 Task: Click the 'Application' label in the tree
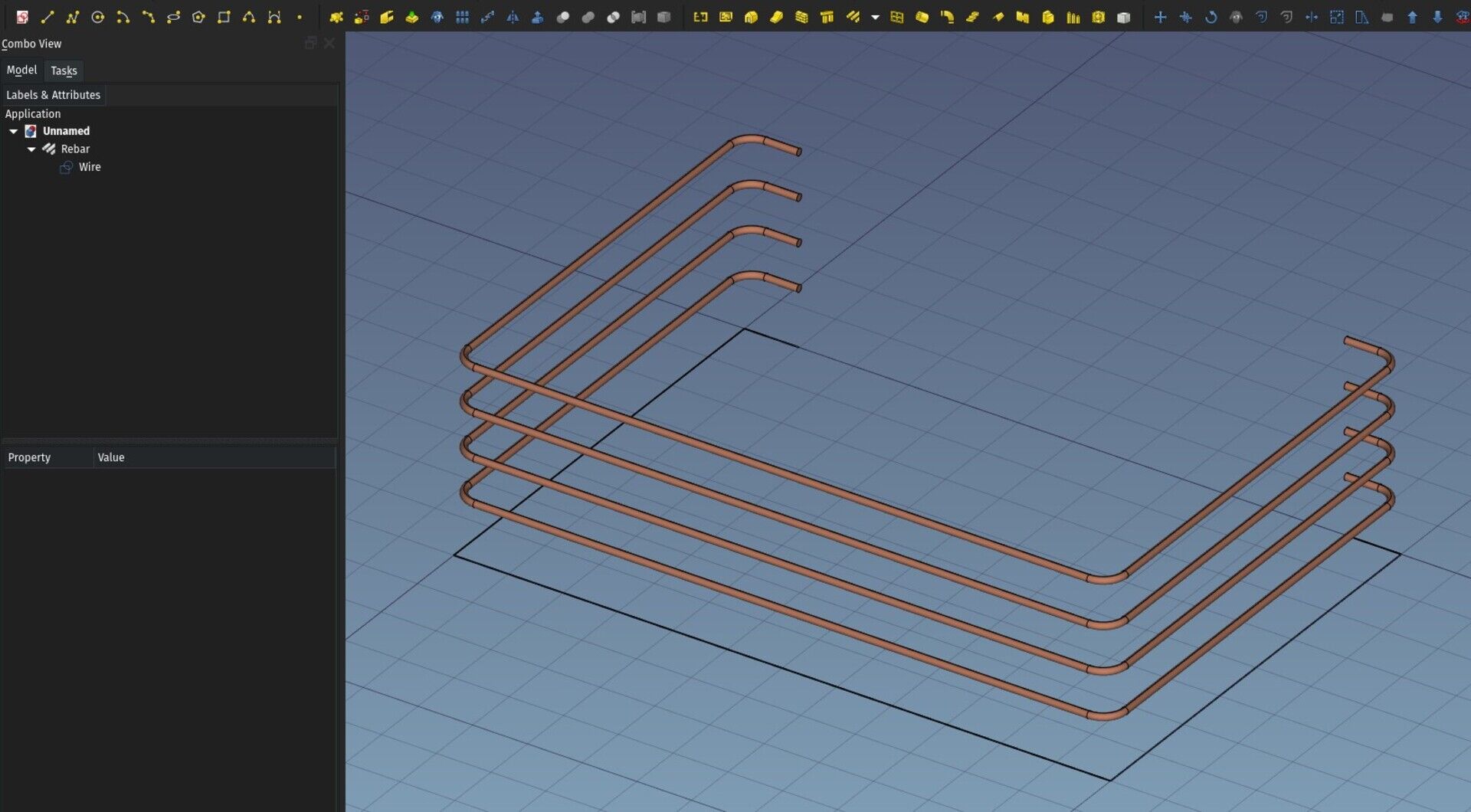[33, 113]
